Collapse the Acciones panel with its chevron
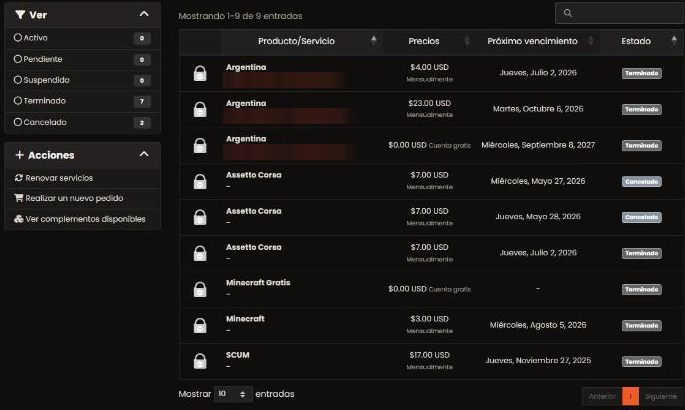 144,154
